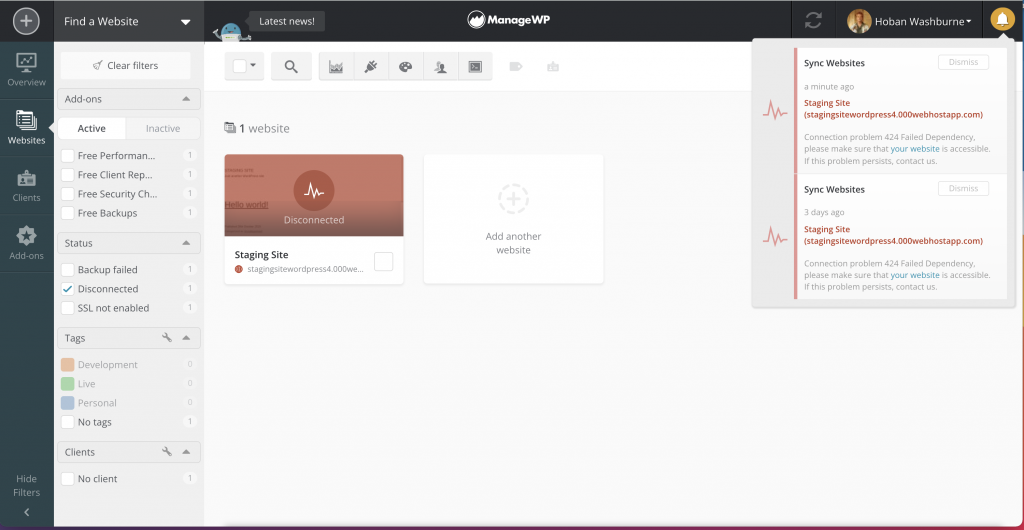
Task: Open the performance chart toolbar icon
Action: coord(336,67)
